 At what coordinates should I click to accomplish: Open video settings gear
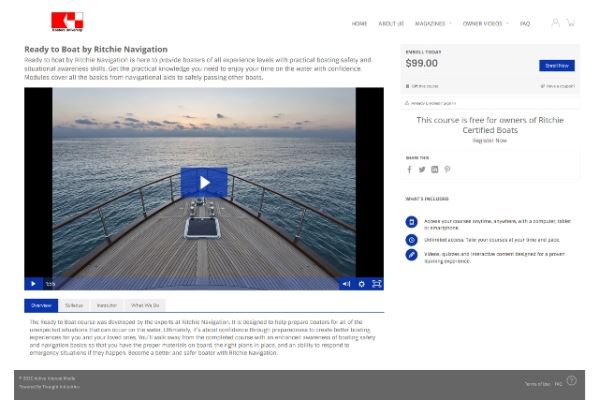(x=361, y=284)
